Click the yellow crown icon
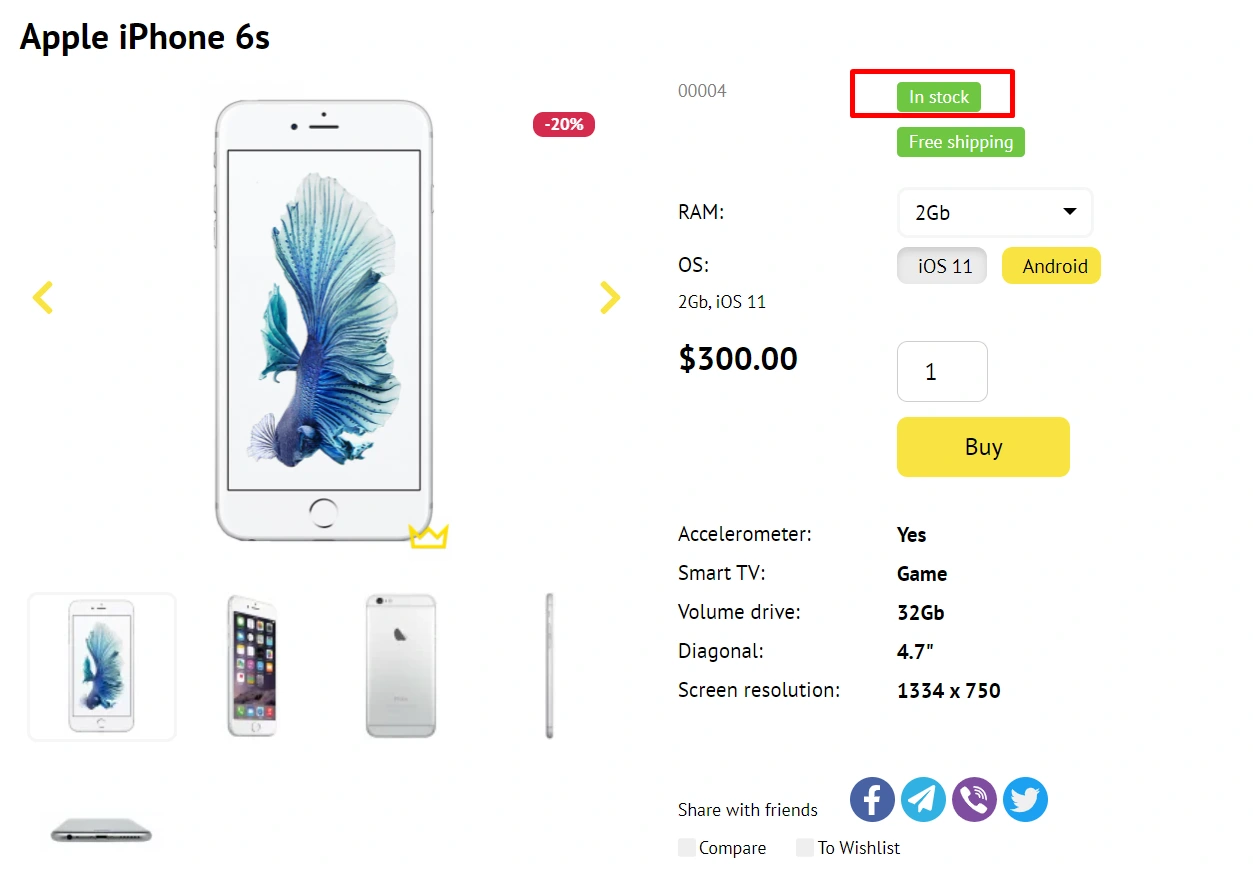1253x869 pixels. [x=428, y=536]
